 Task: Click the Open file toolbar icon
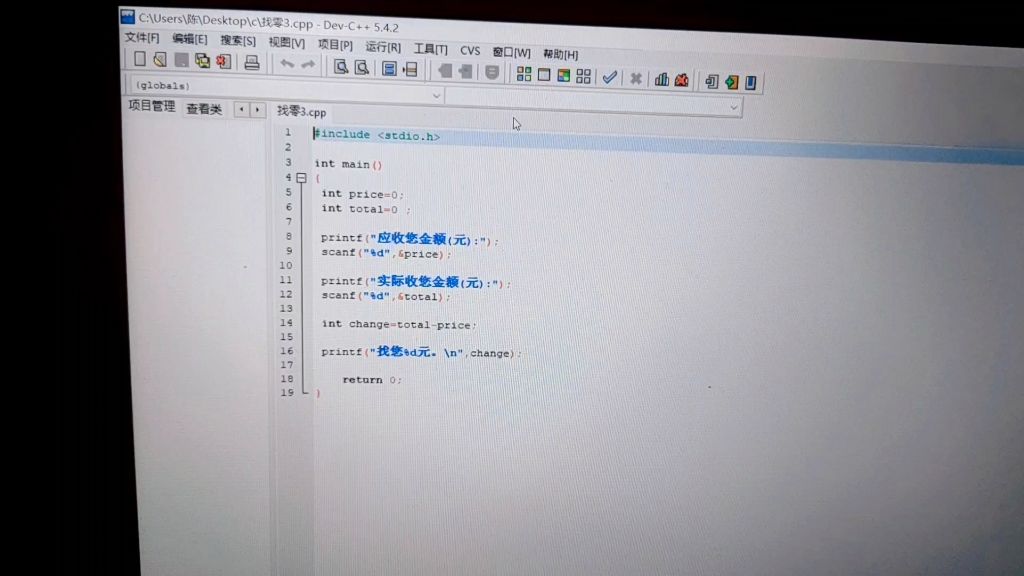(160, 60)
